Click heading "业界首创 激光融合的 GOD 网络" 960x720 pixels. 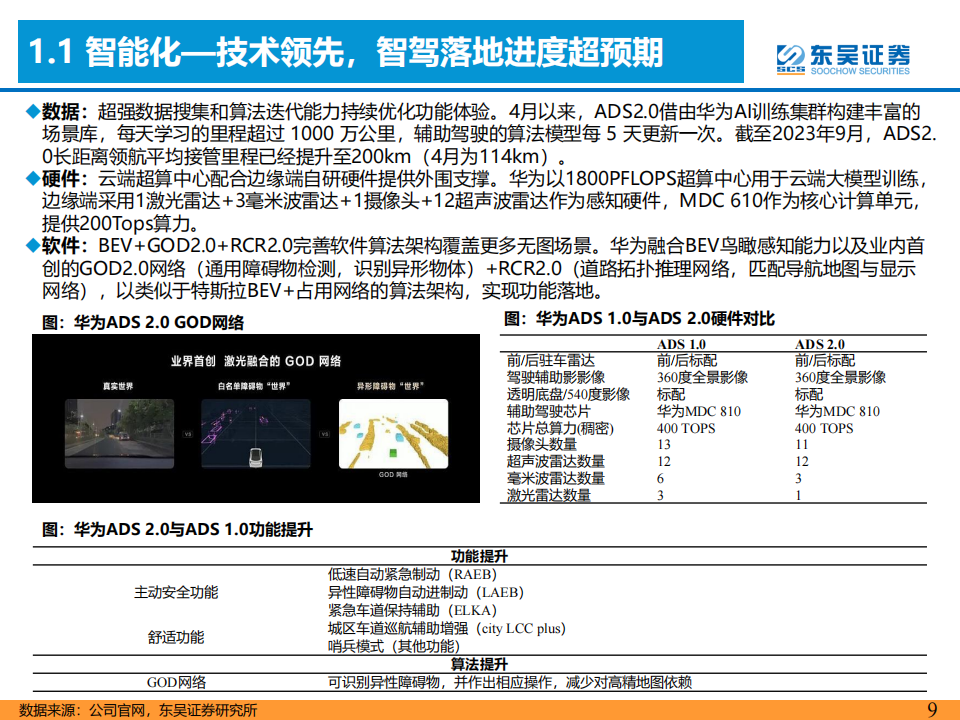(x=256, y=361)
